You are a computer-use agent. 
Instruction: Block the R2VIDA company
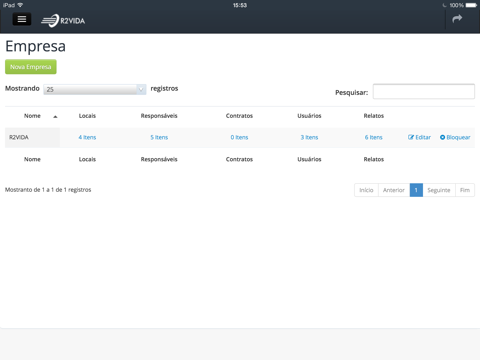(x=455, y=137)
